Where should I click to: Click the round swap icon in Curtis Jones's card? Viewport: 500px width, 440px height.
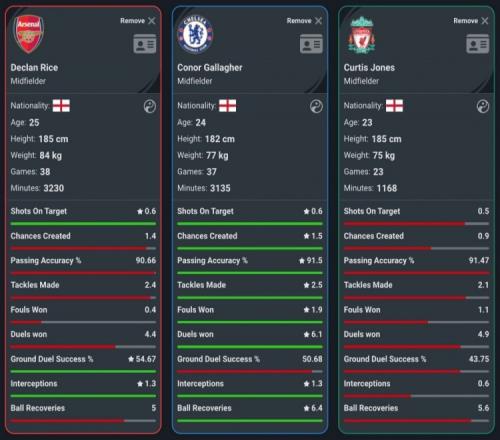point(483,107)
